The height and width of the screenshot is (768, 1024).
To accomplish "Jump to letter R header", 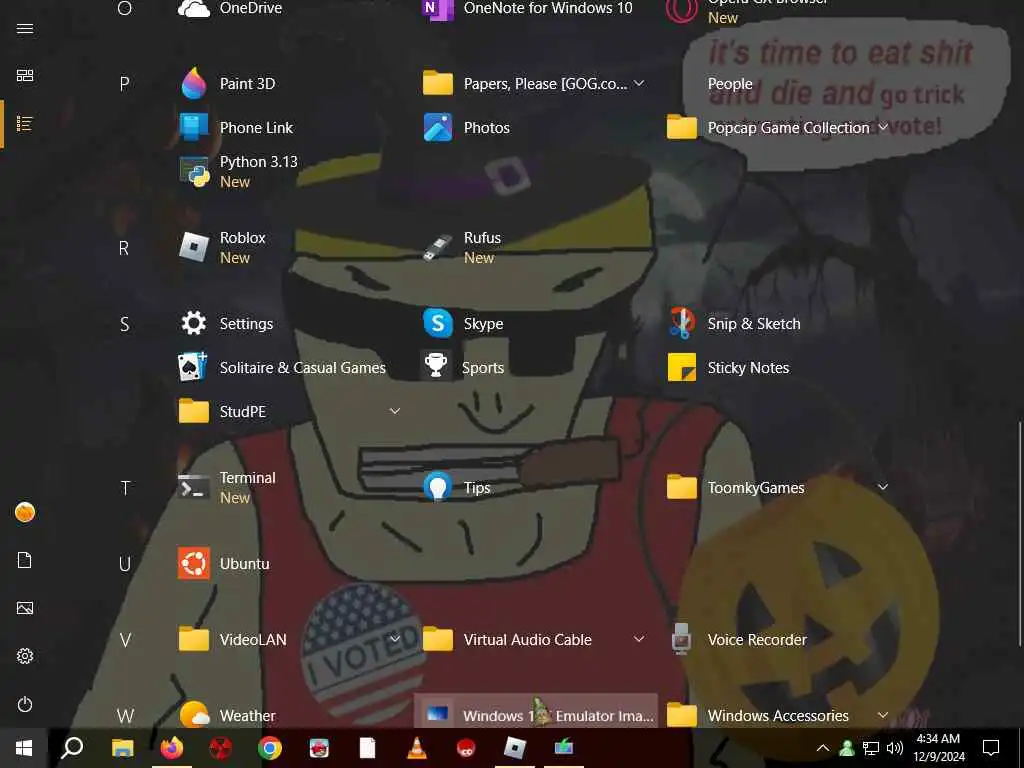I will coord(124,248).
